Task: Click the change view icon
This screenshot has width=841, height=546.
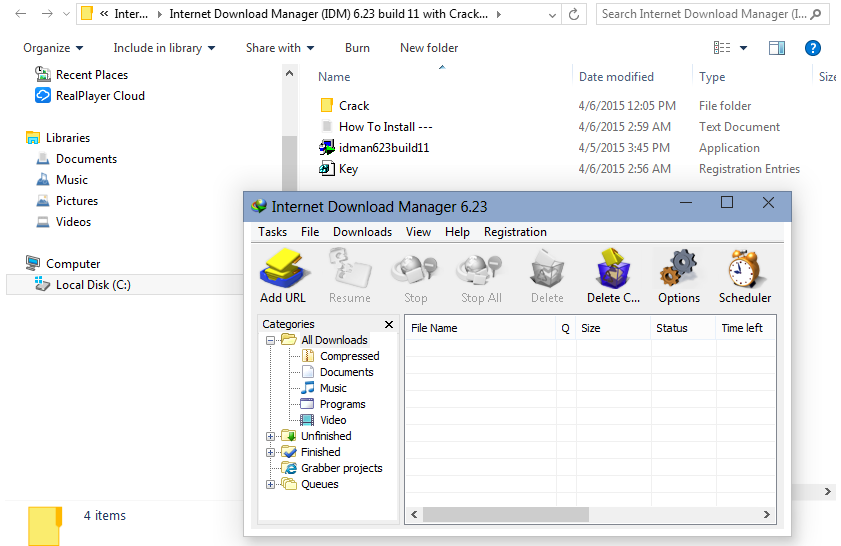Action: coord(722,48)
